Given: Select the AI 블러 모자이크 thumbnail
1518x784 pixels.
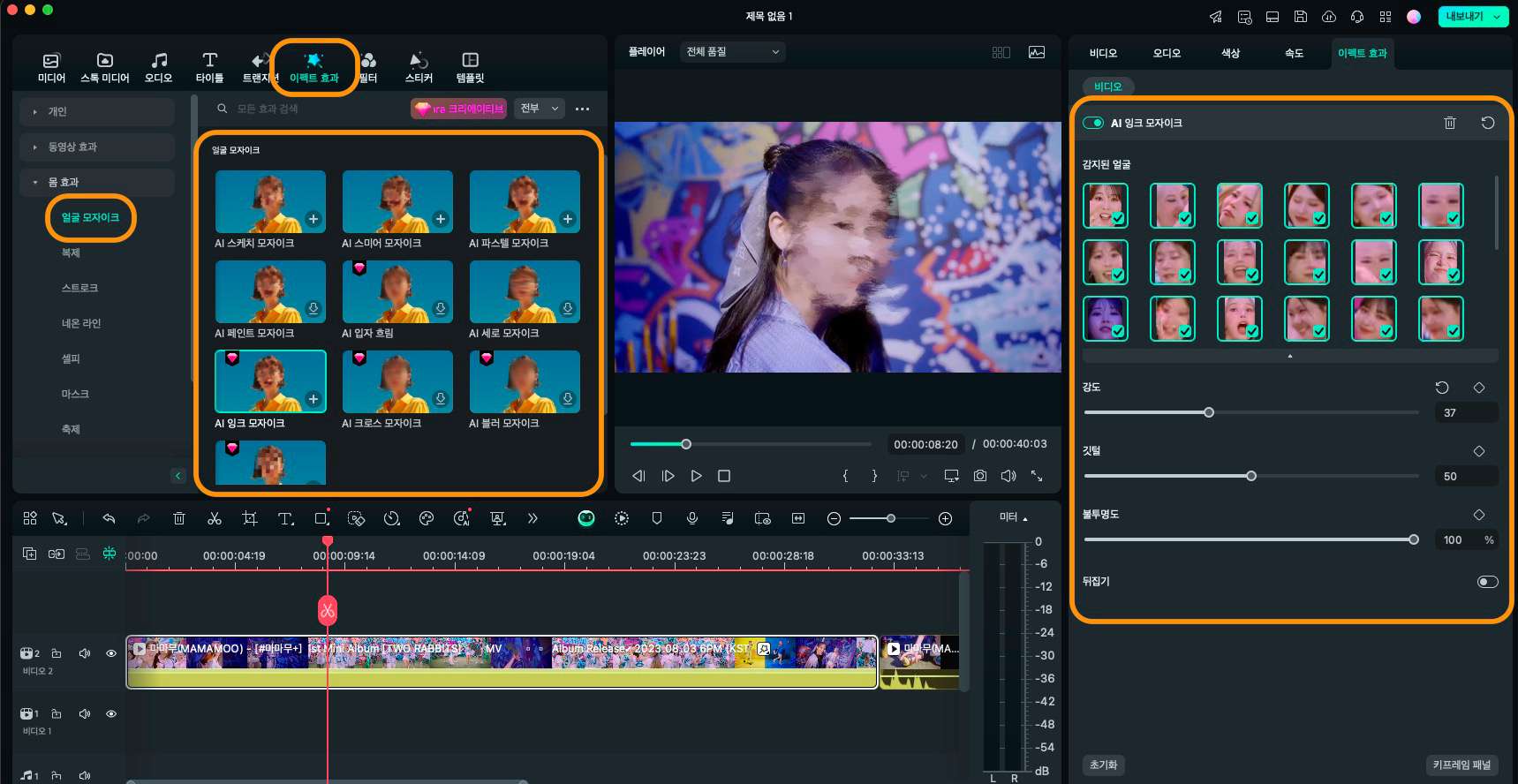Looking at the screenshot, I should [525, 381].
